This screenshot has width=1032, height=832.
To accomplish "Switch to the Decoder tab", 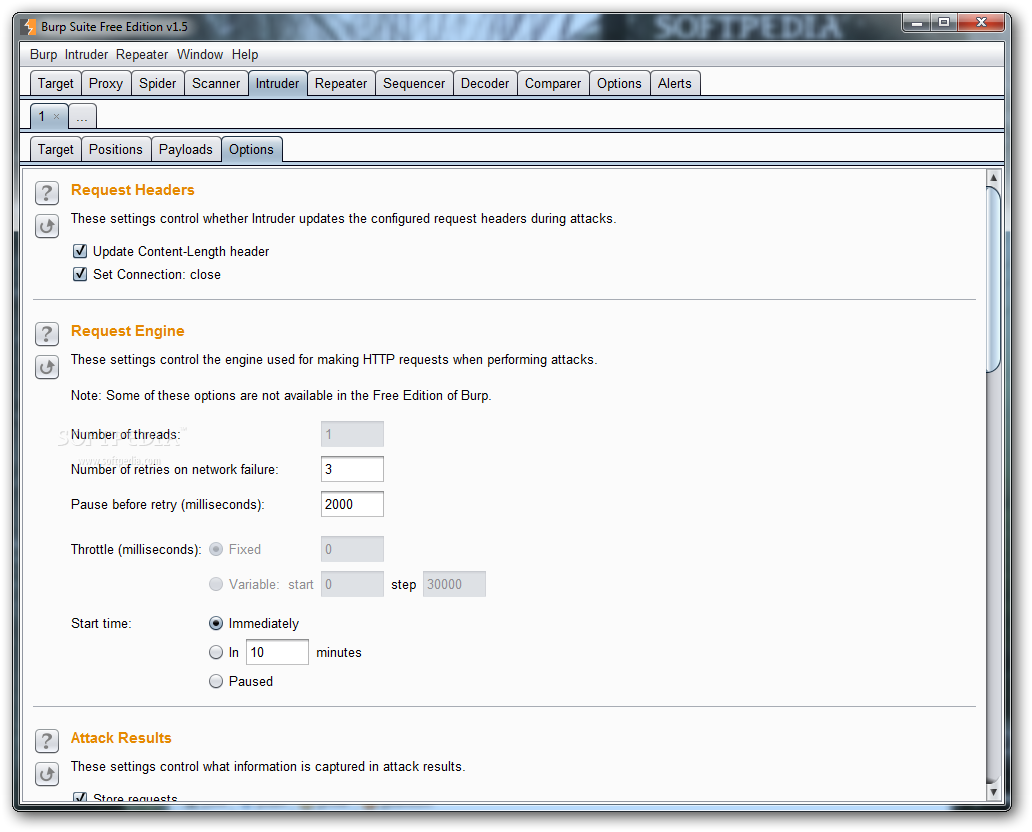I will pos(485,84).
